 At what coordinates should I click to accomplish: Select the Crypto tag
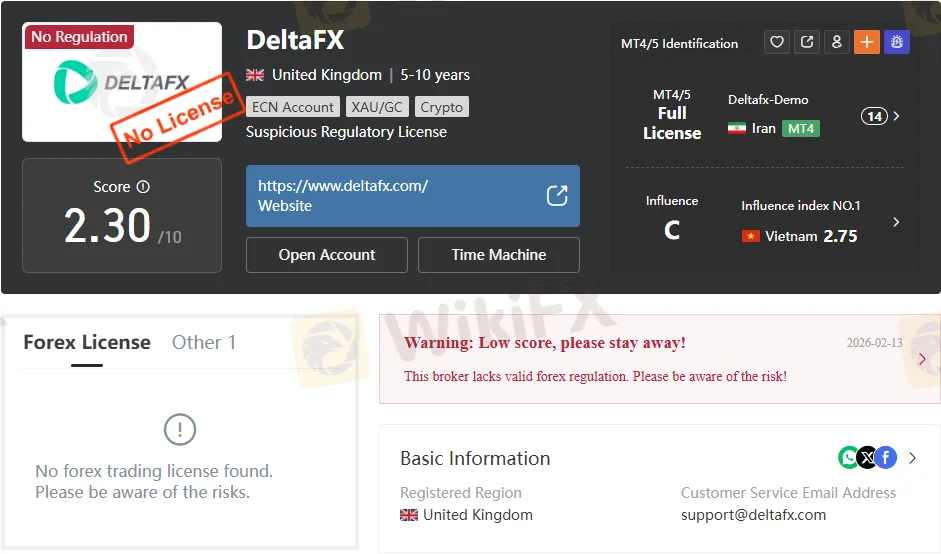point(442,107)
